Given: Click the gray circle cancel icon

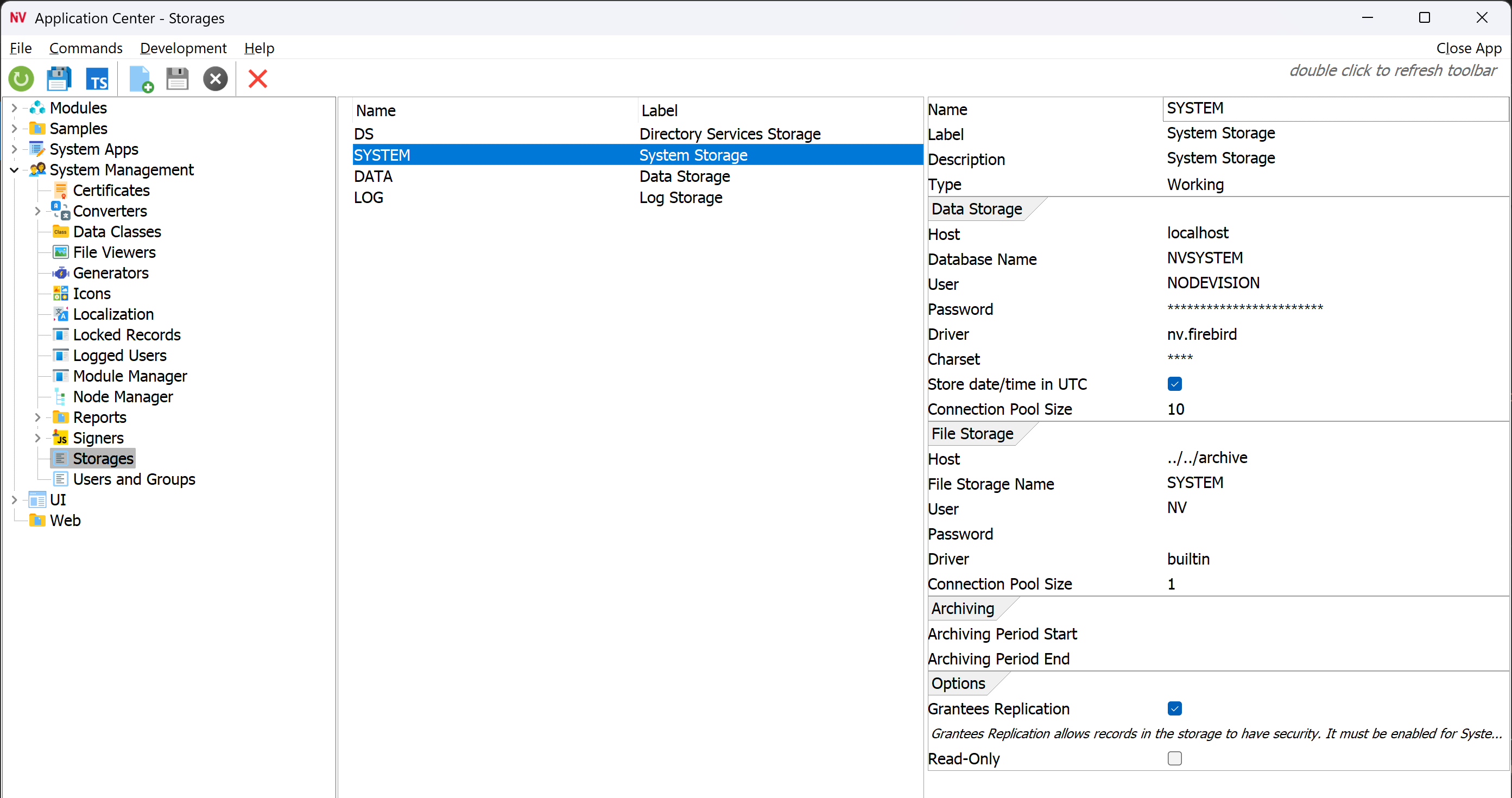Looking at the screenshot, I should (216, 79).
